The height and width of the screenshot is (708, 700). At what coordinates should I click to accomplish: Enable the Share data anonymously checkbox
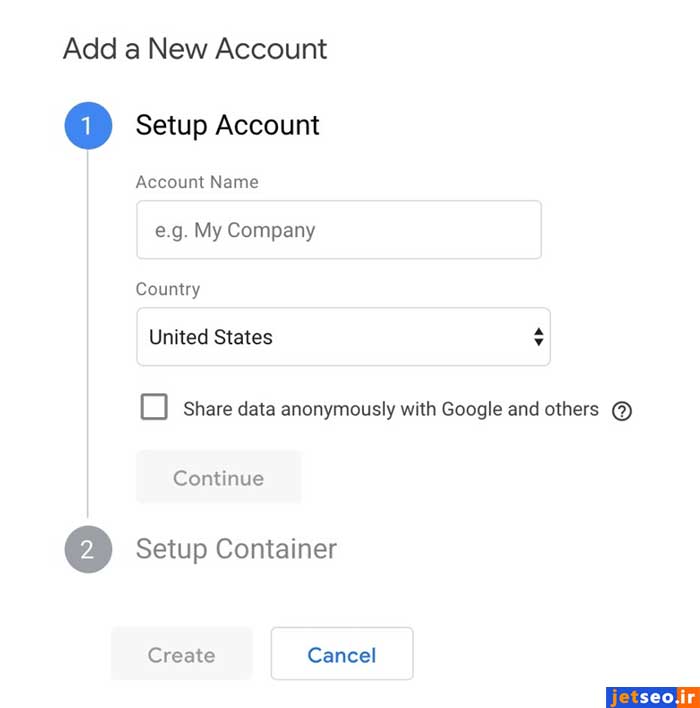click(154, 408)
